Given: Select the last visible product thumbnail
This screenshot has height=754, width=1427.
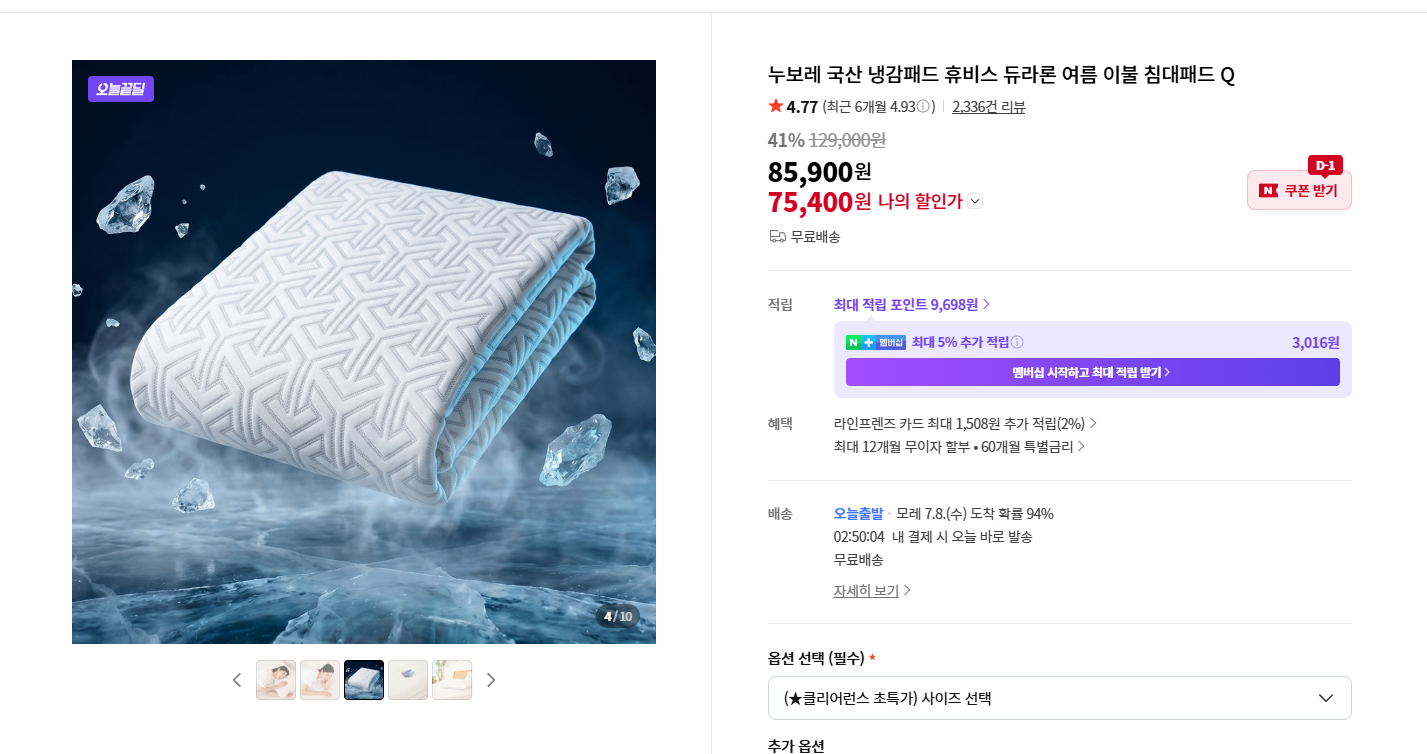Looking at the screenshot, I should [x=452, y=680].
